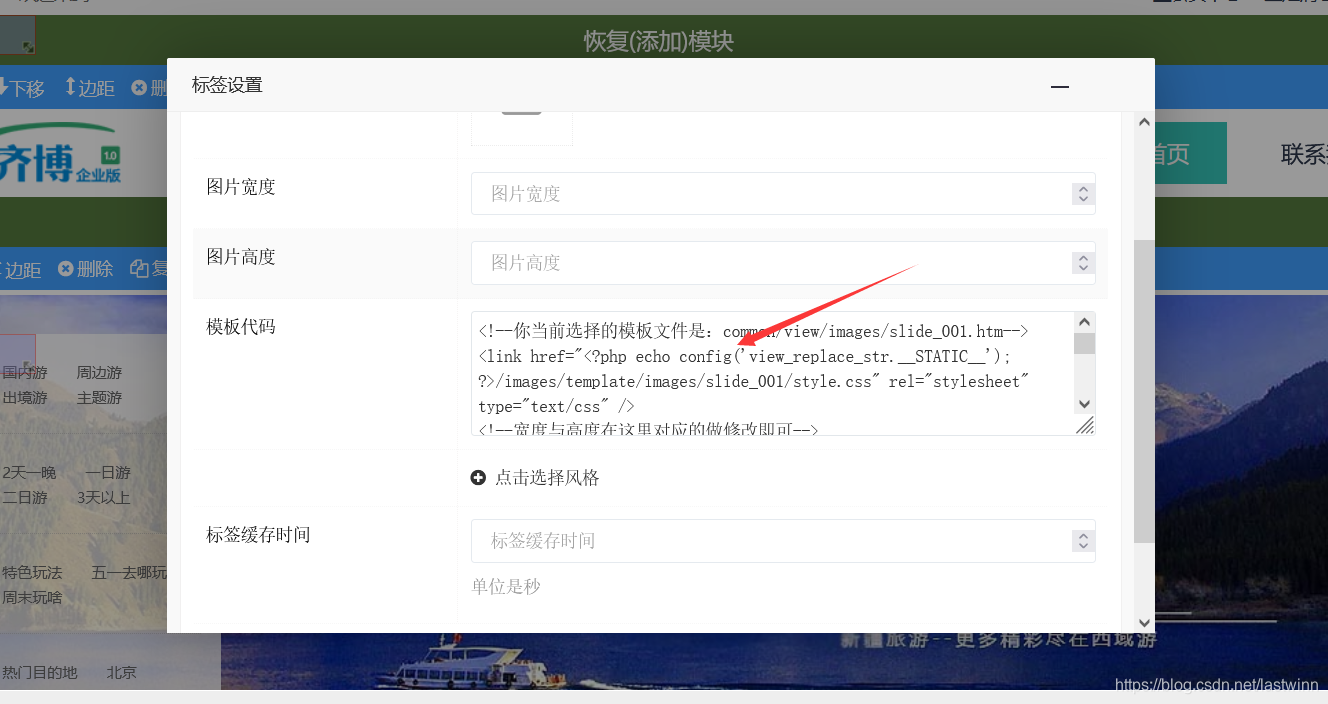
Task: Click the image preview thumbnail above 图片宽度
Action: pyautogui.click(x=522, y=129)
